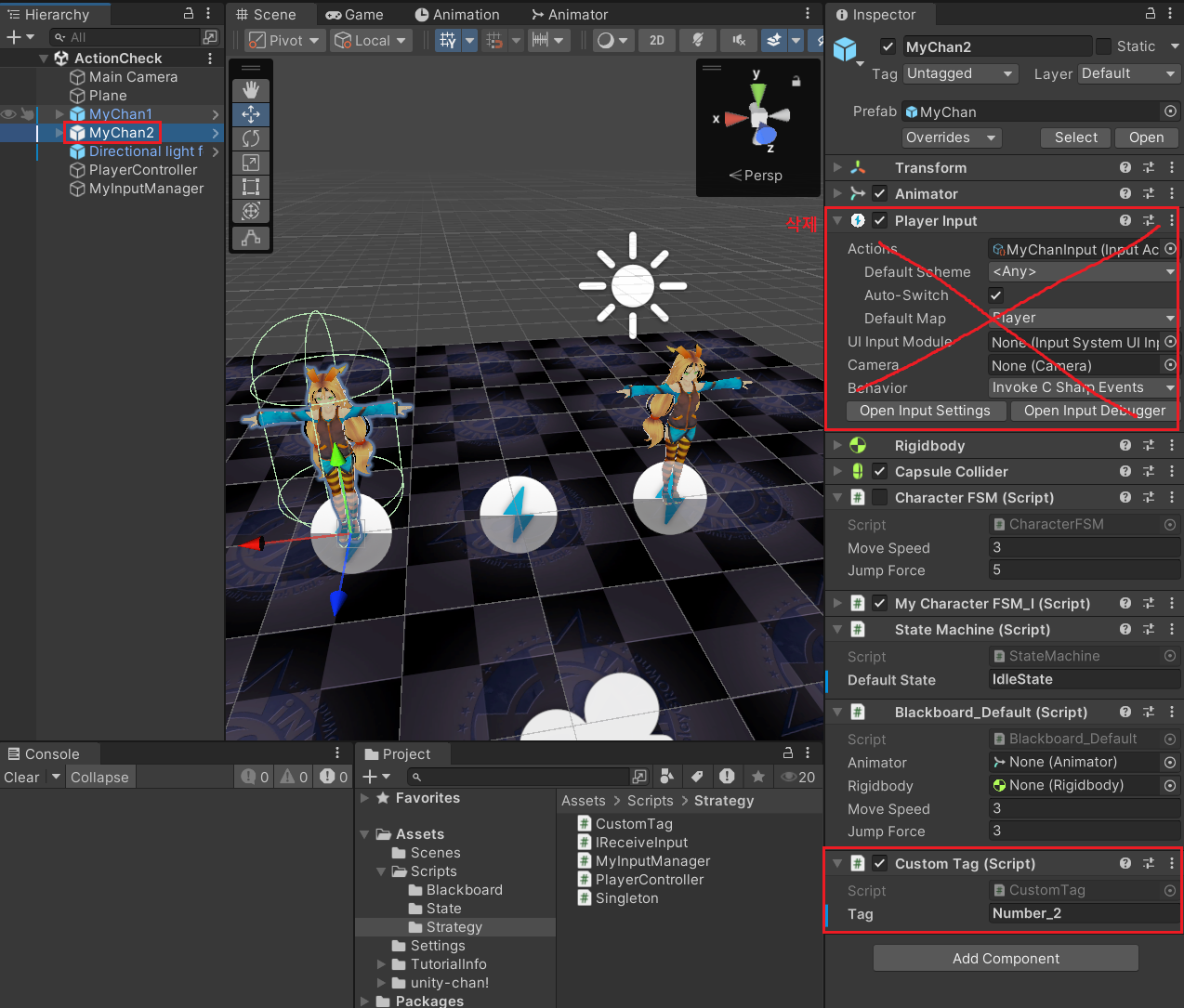
Task: Click the Add Component button
Action: [1006, 958]
